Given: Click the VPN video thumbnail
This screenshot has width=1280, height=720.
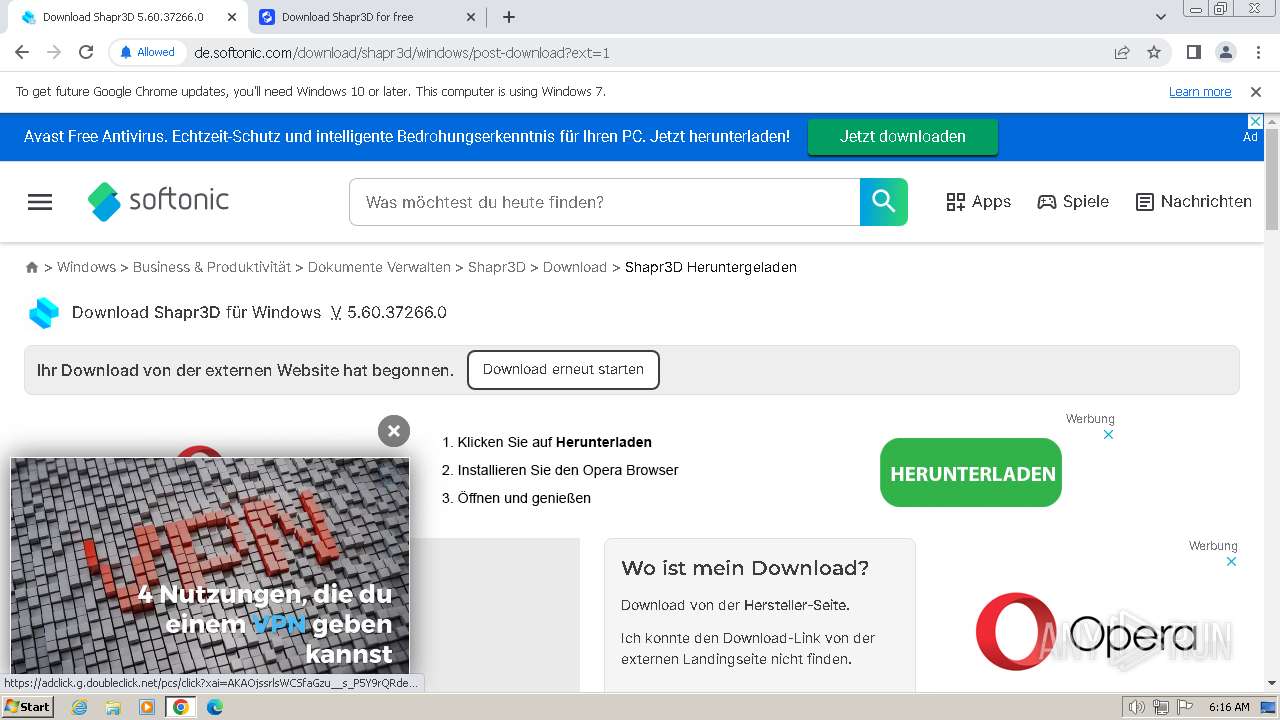Looking at the screenshot, I should pyautogui.click(x=210, y=566).
